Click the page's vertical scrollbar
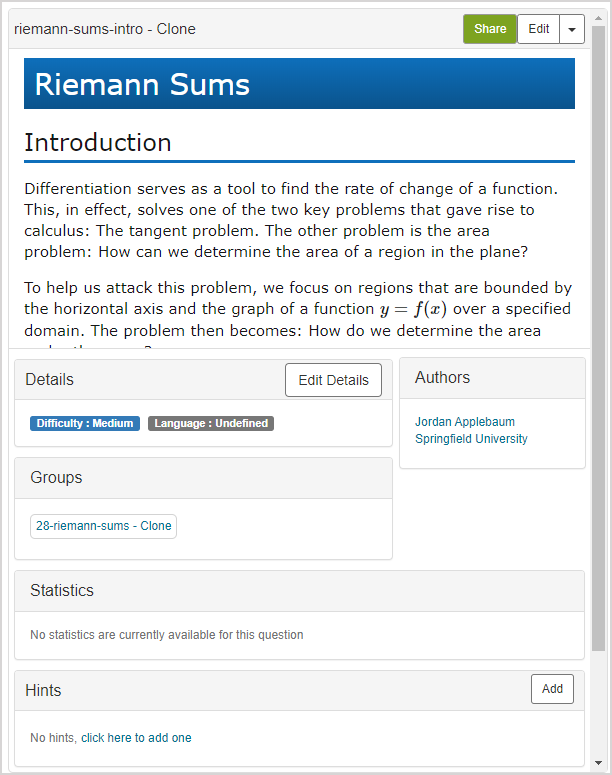 [x=598, y=340]
